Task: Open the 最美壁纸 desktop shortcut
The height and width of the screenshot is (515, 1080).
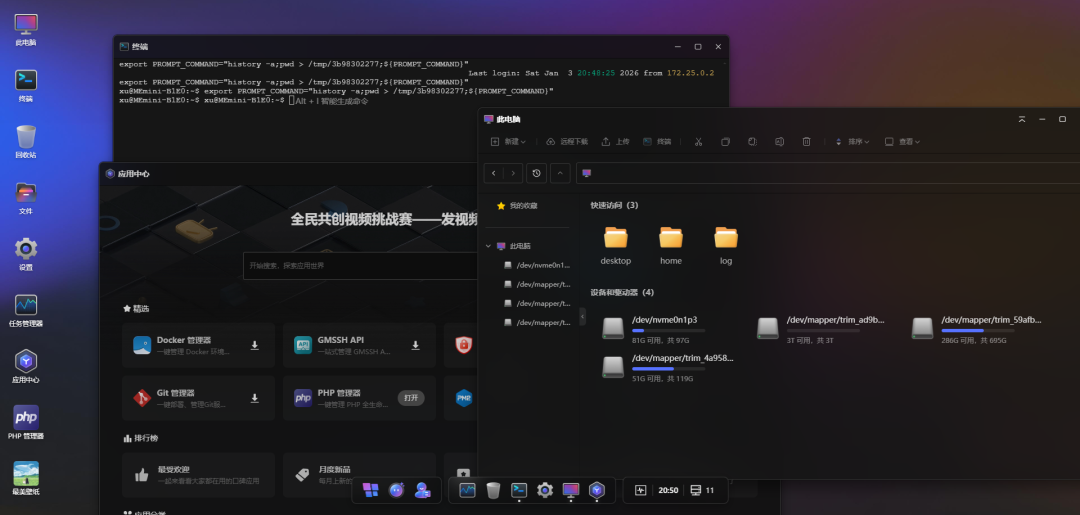Action: (26, 479)
